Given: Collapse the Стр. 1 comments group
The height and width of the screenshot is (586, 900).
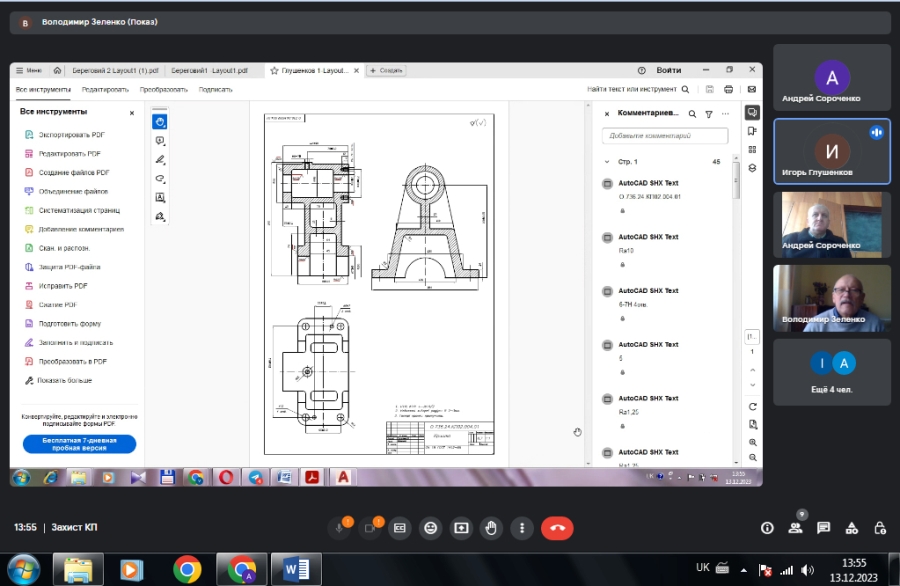Looking at the screenshot, I should coord(606,161).
